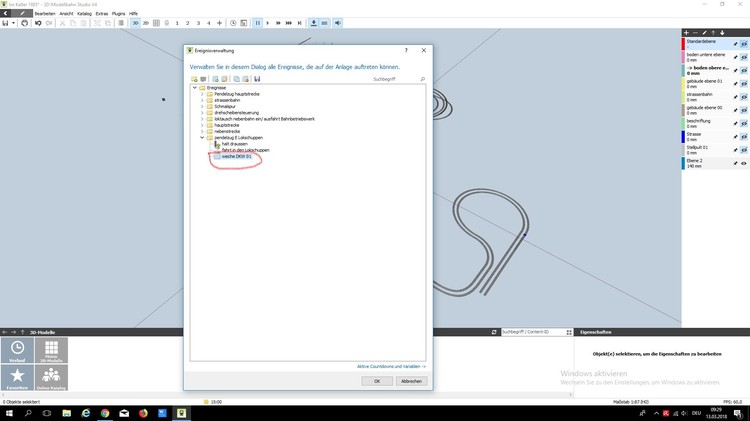Switch to 2D view mode
The image size is (750, 421).
[145, 23]
